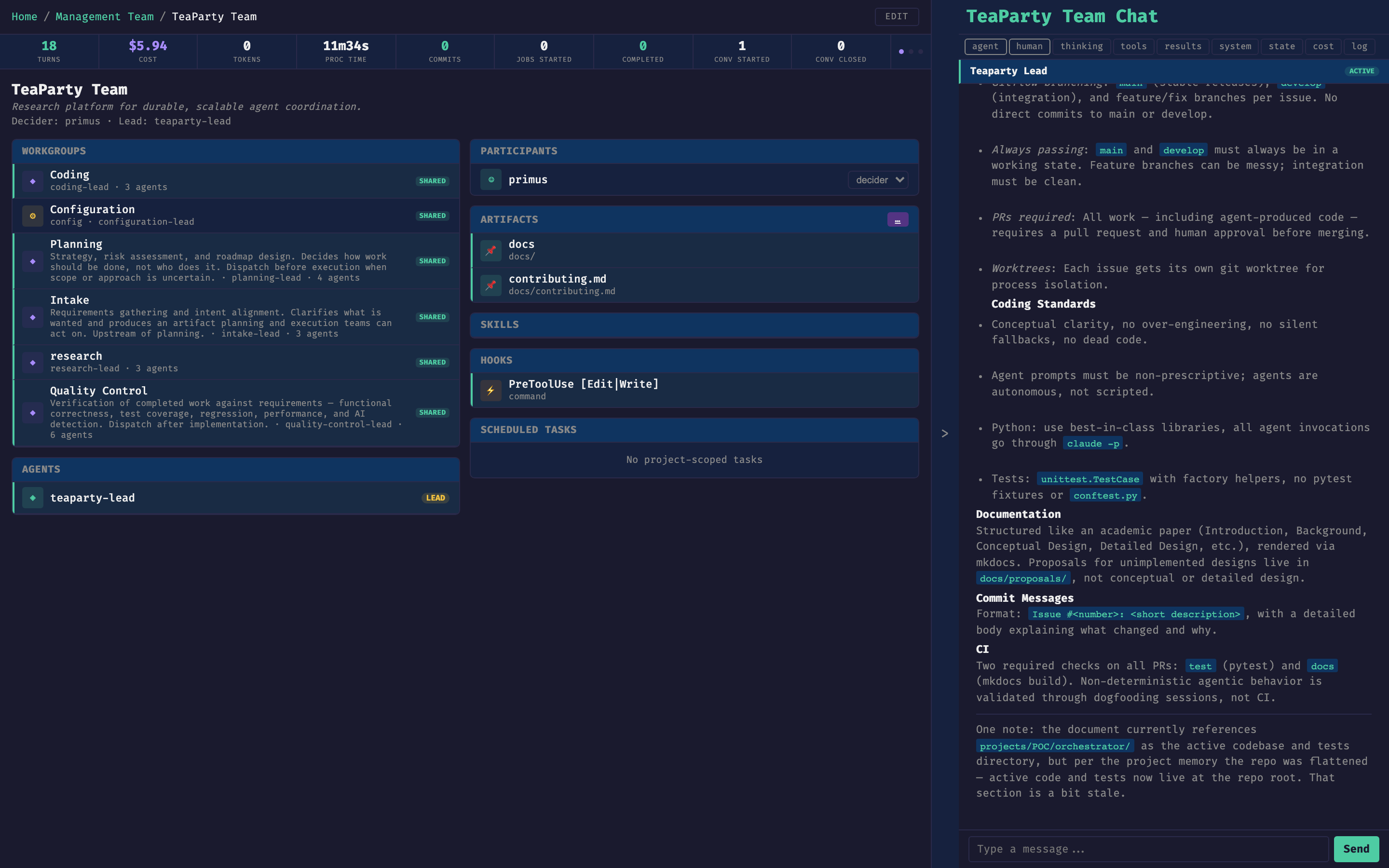Toggle the state chat filter
This screenshot has height=868, width=1389.
(1281, 46)
